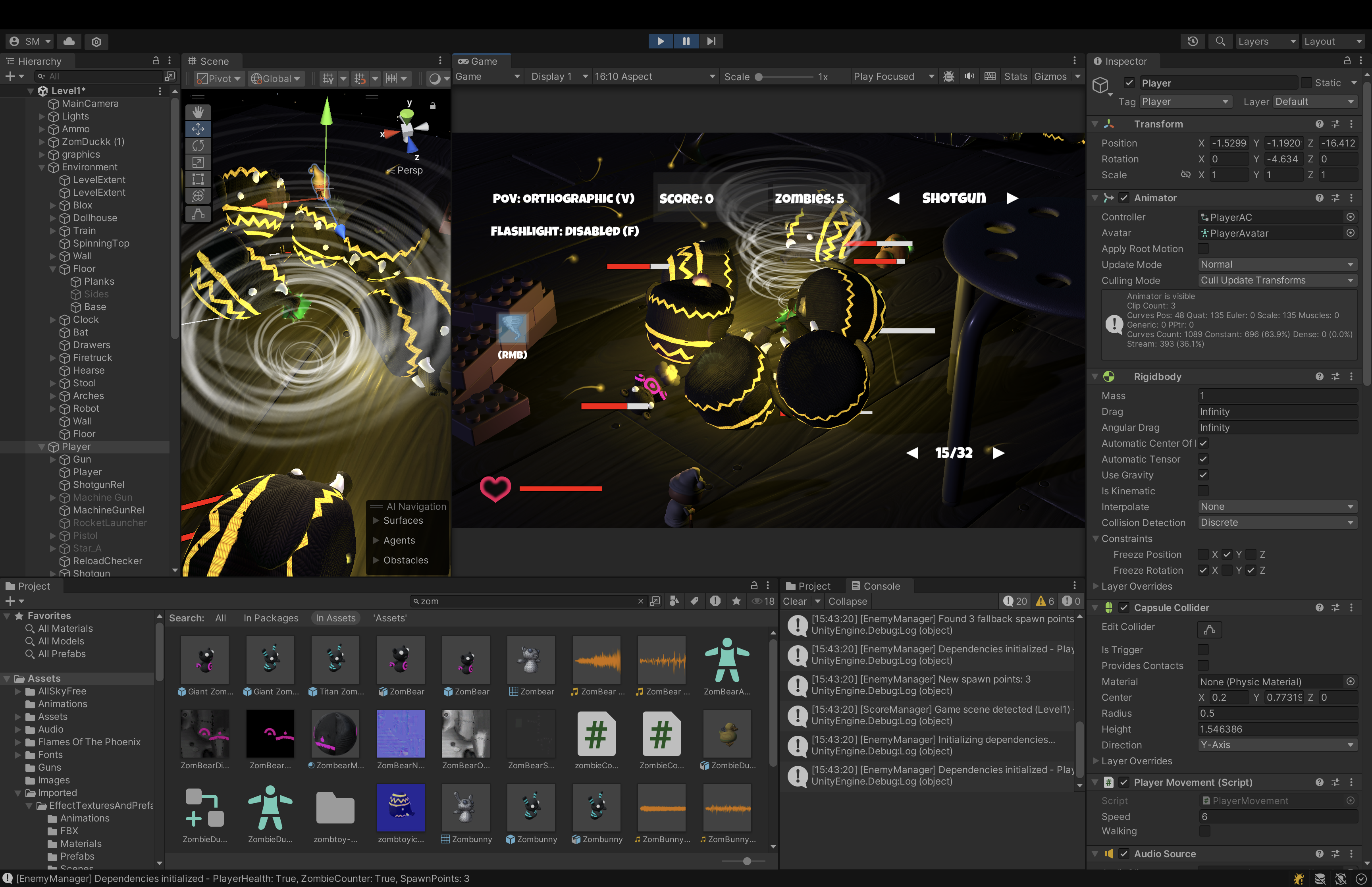The width and height of the screenshot is (1372, 887).
Task: Click the Step frame button
Action: coord(711,41)
